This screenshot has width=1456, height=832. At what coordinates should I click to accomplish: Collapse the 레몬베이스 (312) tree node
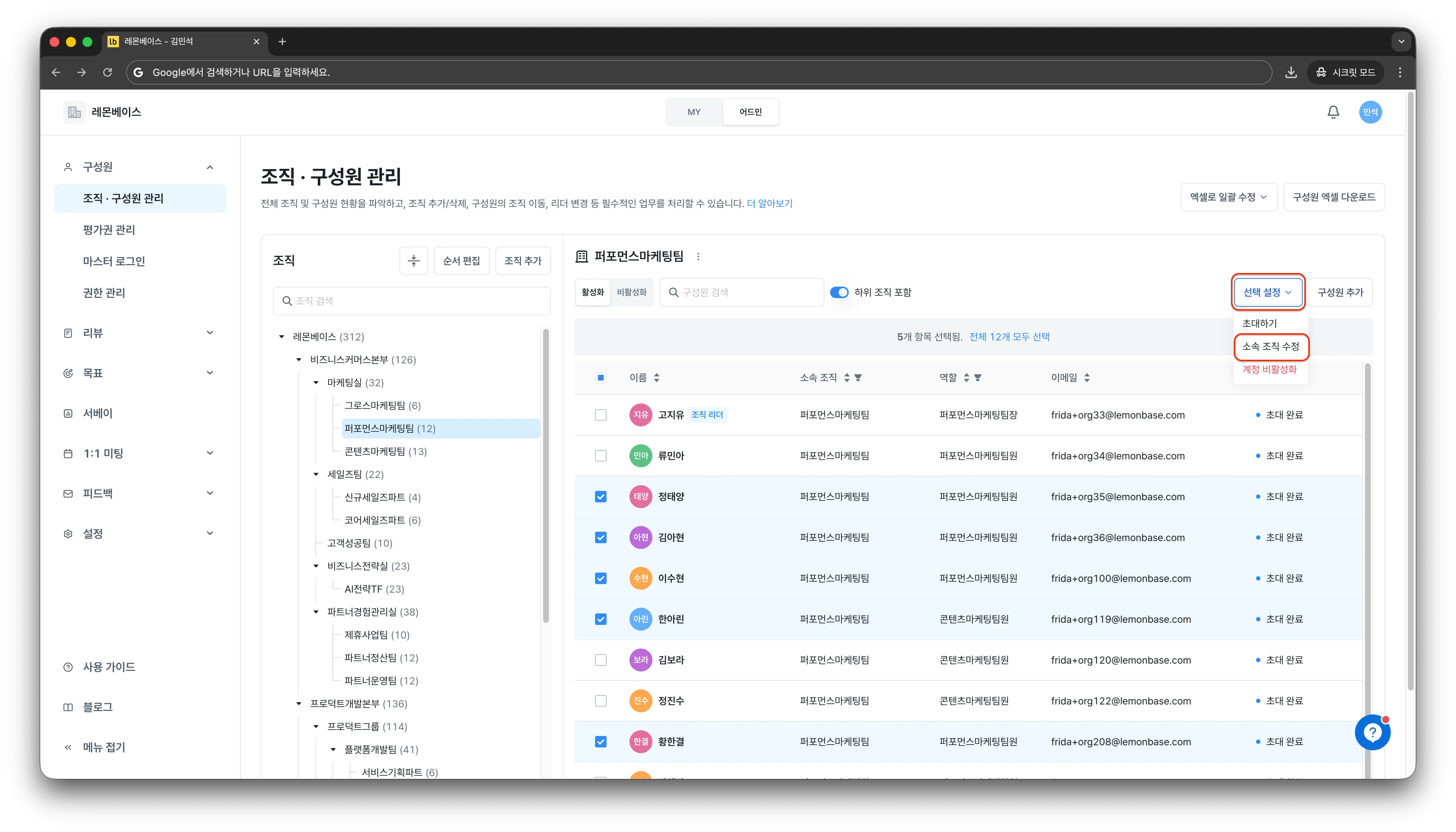pos(282,336)
